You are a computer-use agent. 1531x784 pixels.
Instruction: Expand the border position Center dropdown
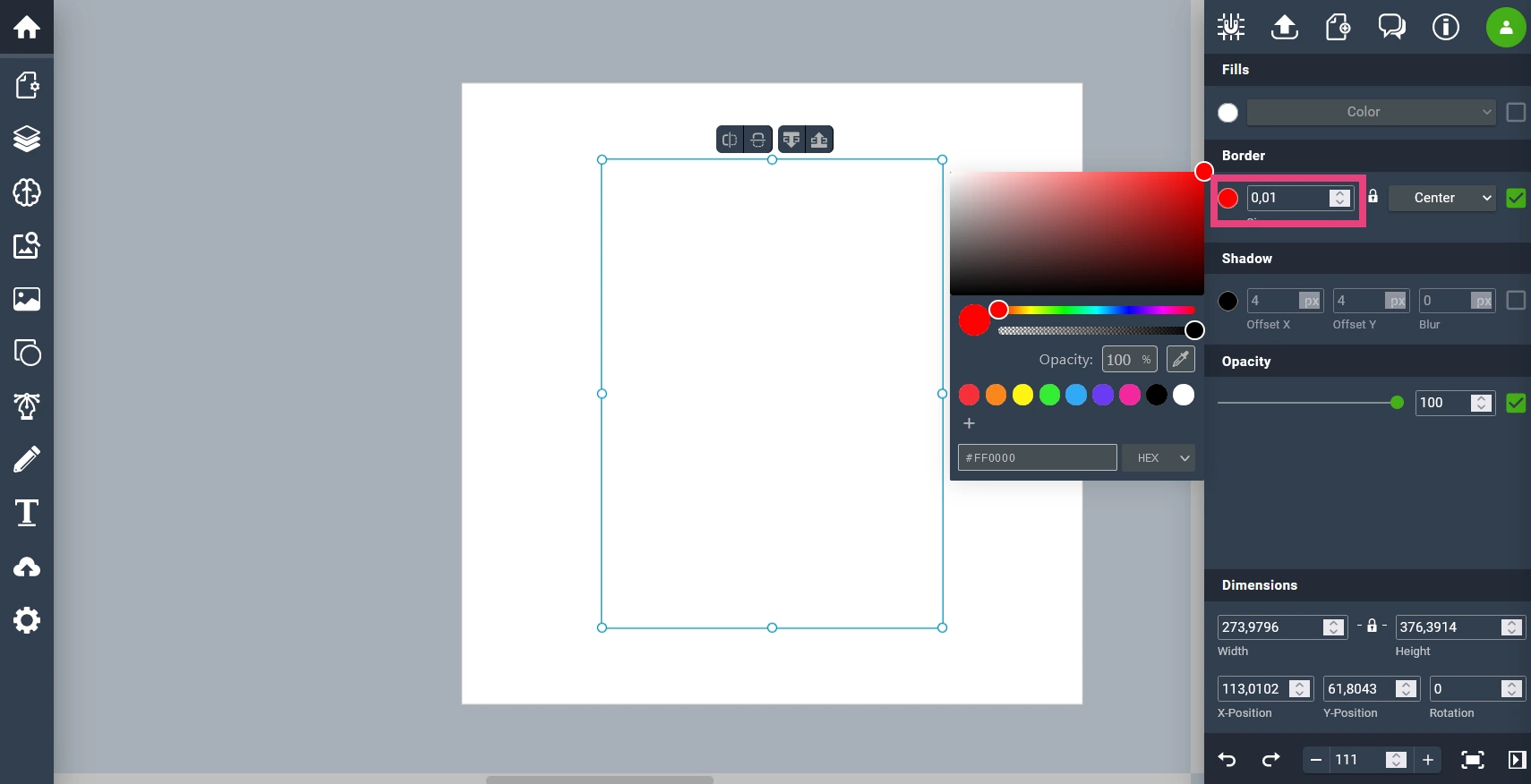point(1442,198)
